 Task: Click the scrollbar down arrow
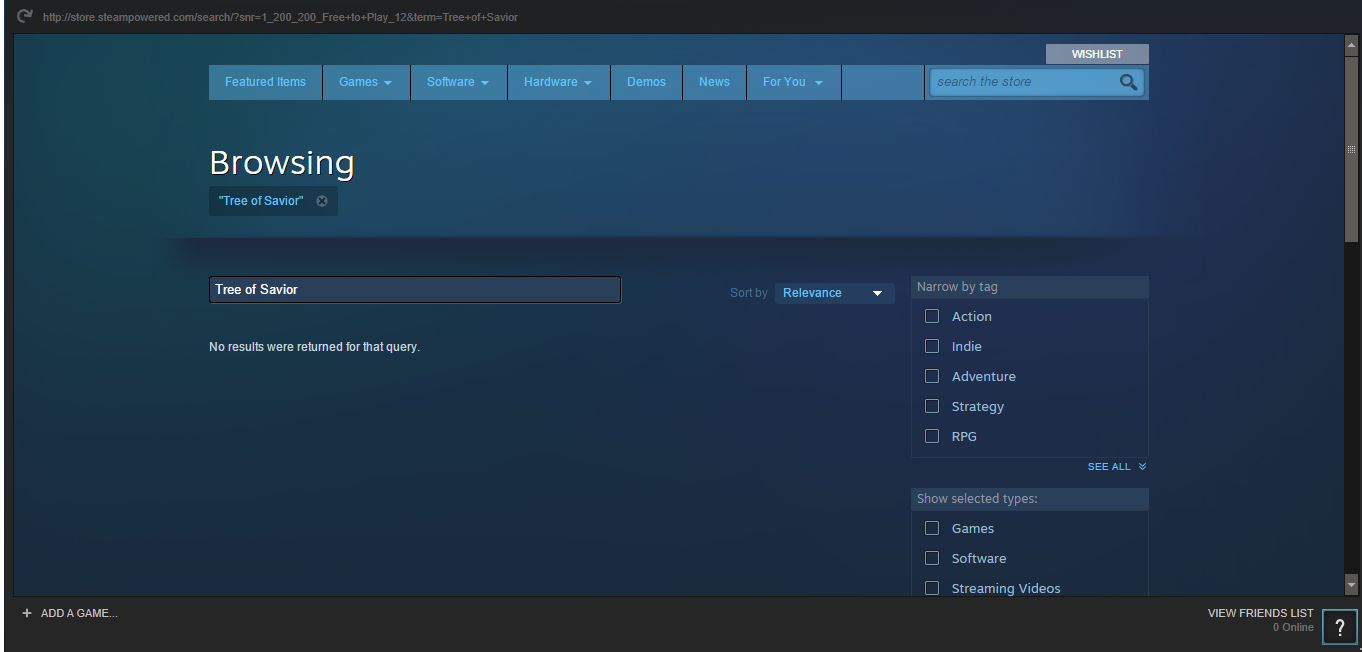pyautogui.click(x=1351, y=584)
